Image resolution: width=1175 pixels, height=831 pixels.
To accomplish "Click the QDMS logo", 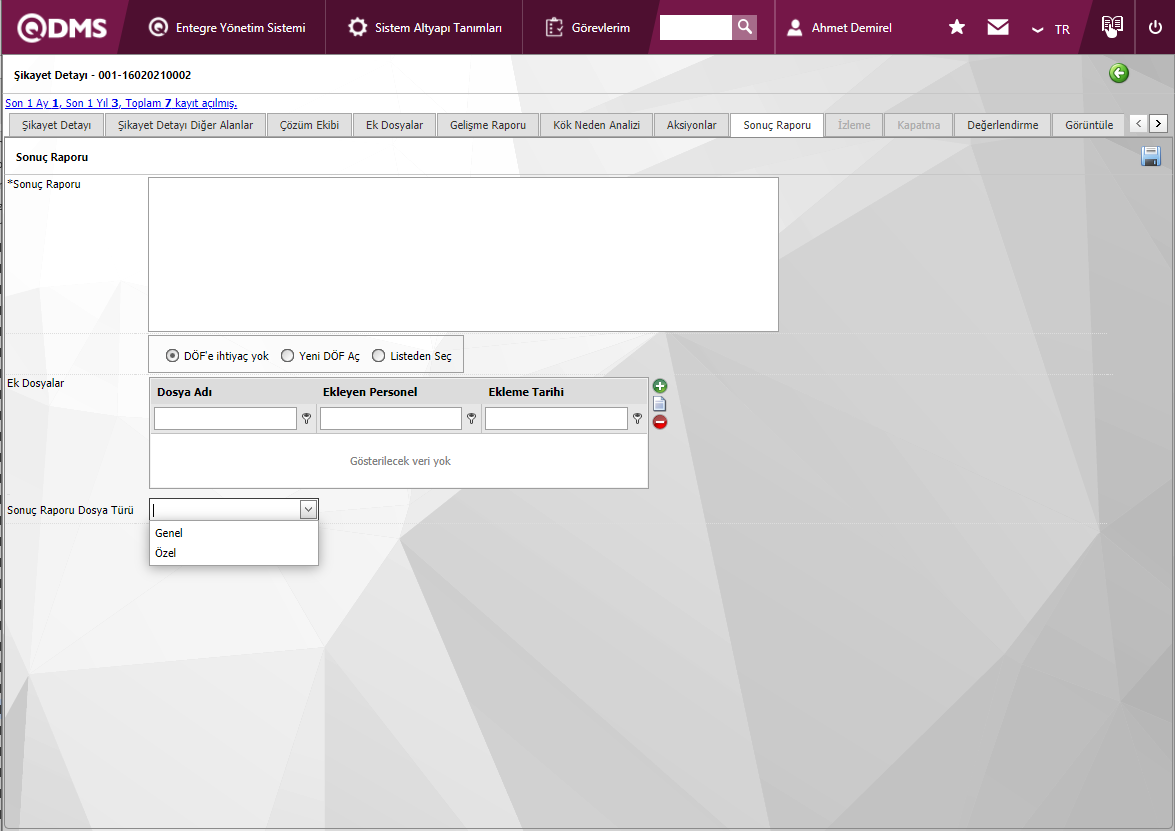I will click(62, 28).
